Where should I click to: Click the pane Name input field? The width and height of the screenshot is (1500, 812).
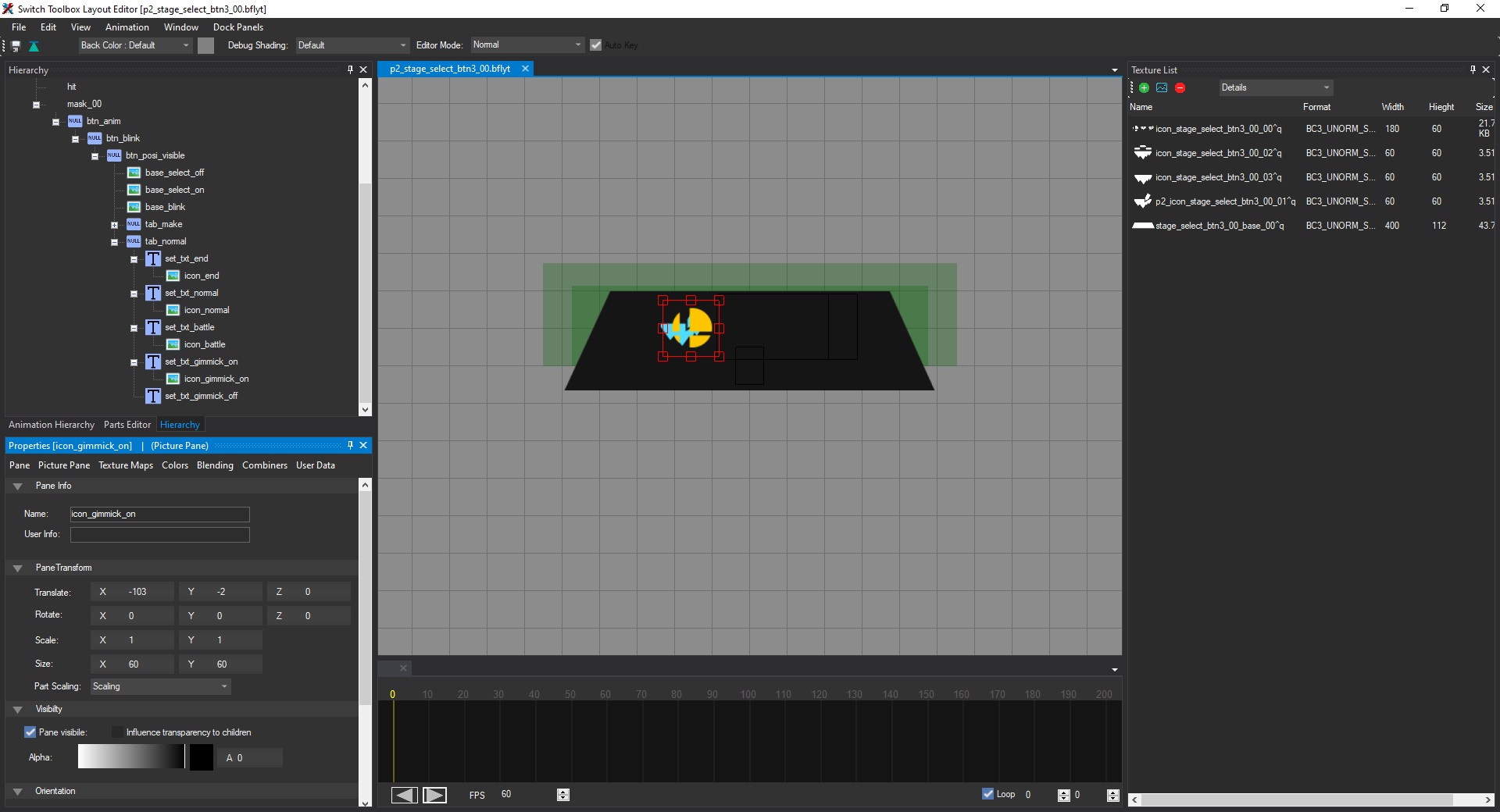(x=159, y=514)
